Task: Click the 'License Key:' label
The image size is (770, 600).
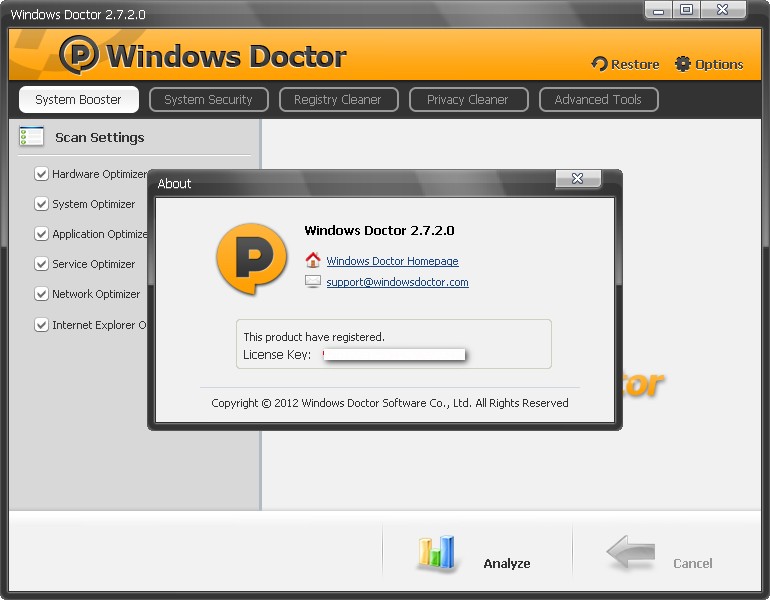Action: [x=277, y=355]
